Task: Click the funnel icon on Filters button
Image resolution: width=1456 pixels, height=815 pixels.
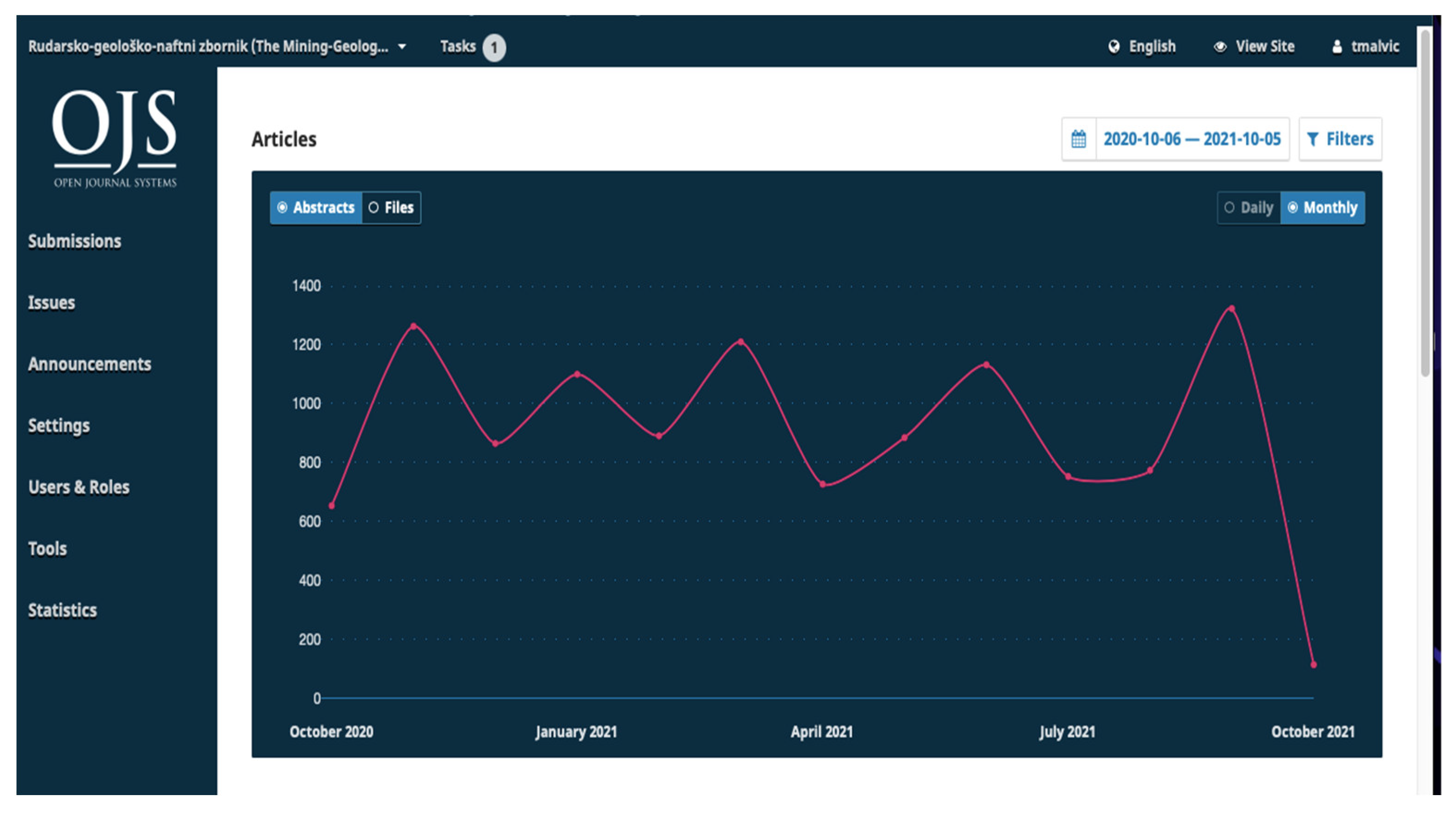Action: [x=1313, y=139]
